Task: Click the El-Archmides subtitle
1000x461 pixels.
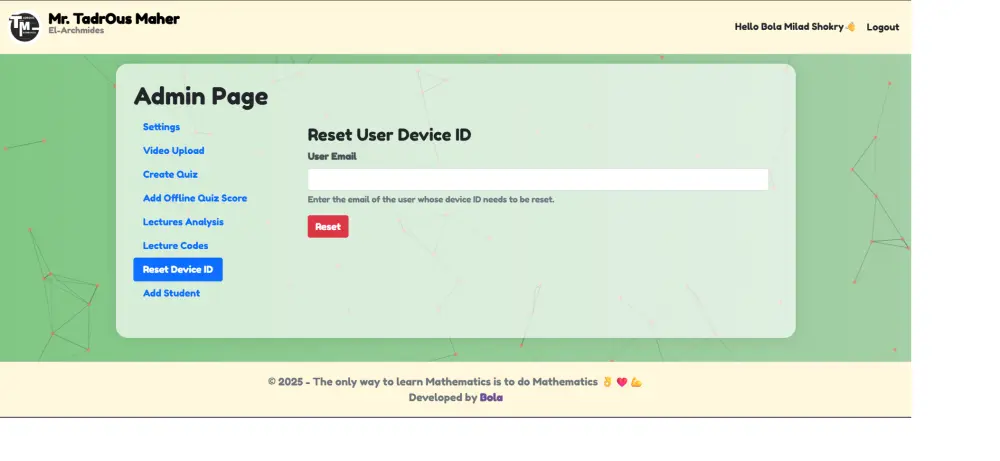Action: pyautogui.click(x=76, y=31)
